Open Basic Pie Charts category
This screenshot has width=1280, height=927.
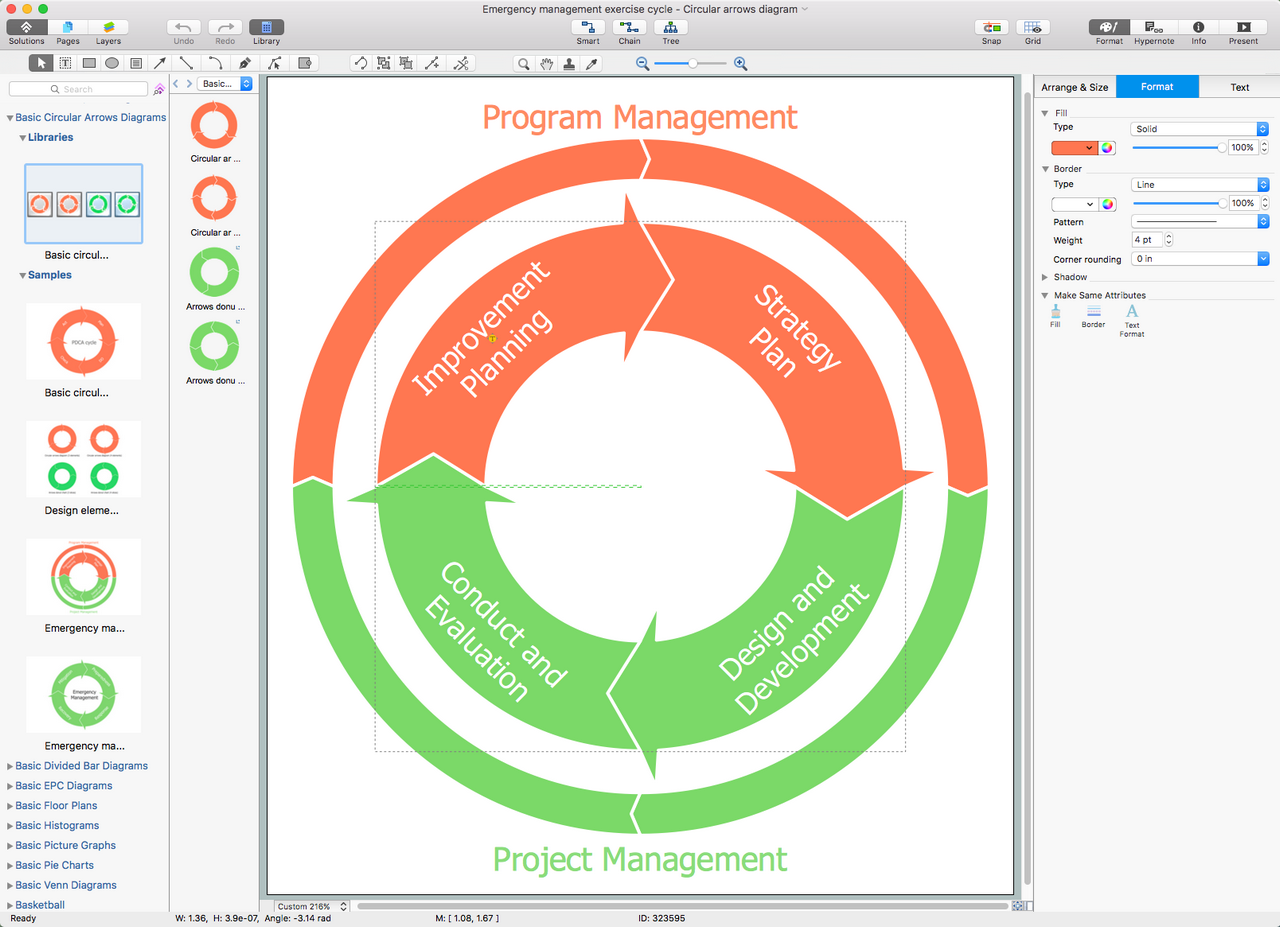point(54,866)
